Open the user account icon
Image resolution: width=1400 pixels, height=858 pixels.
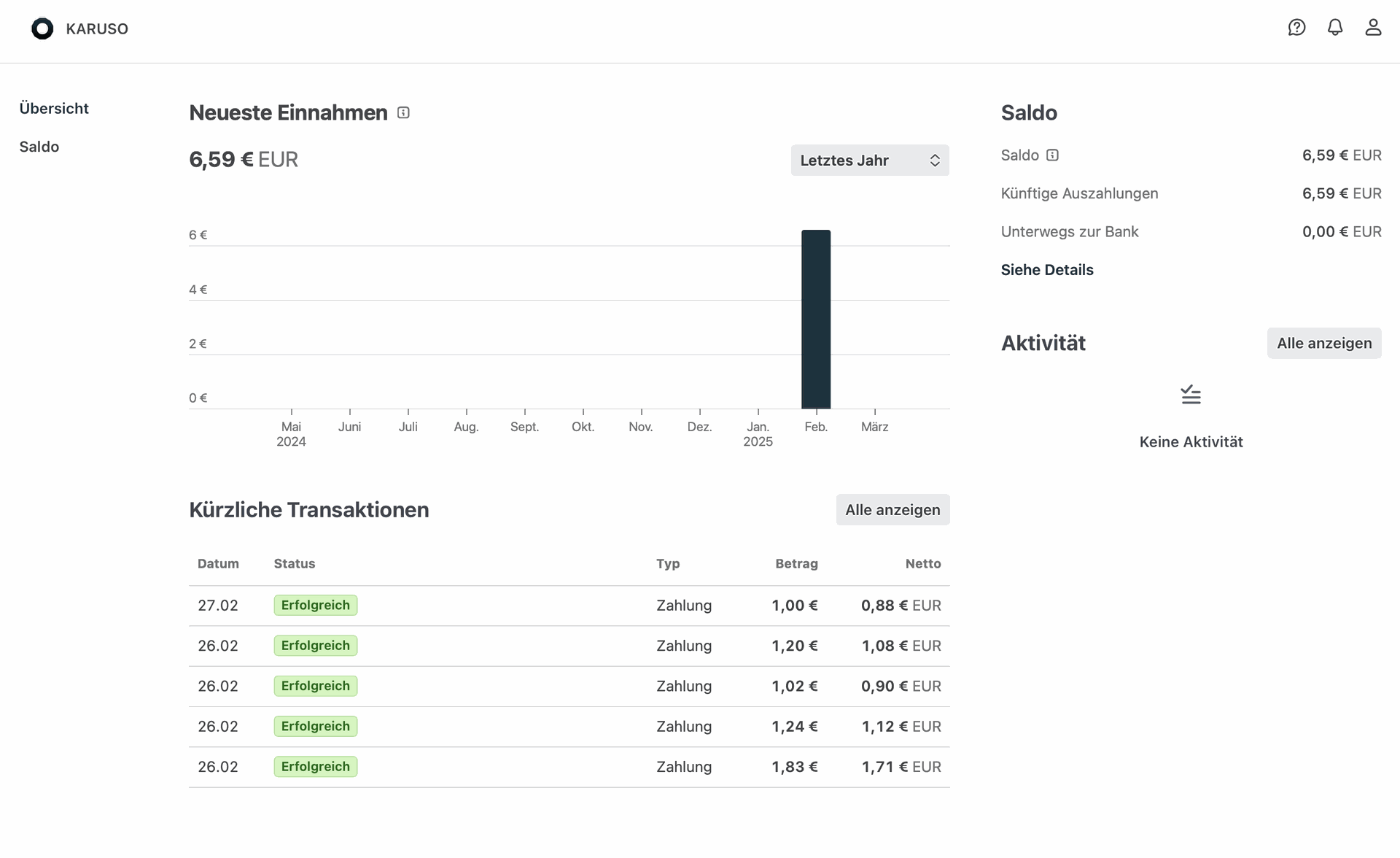coord(1373,28)
